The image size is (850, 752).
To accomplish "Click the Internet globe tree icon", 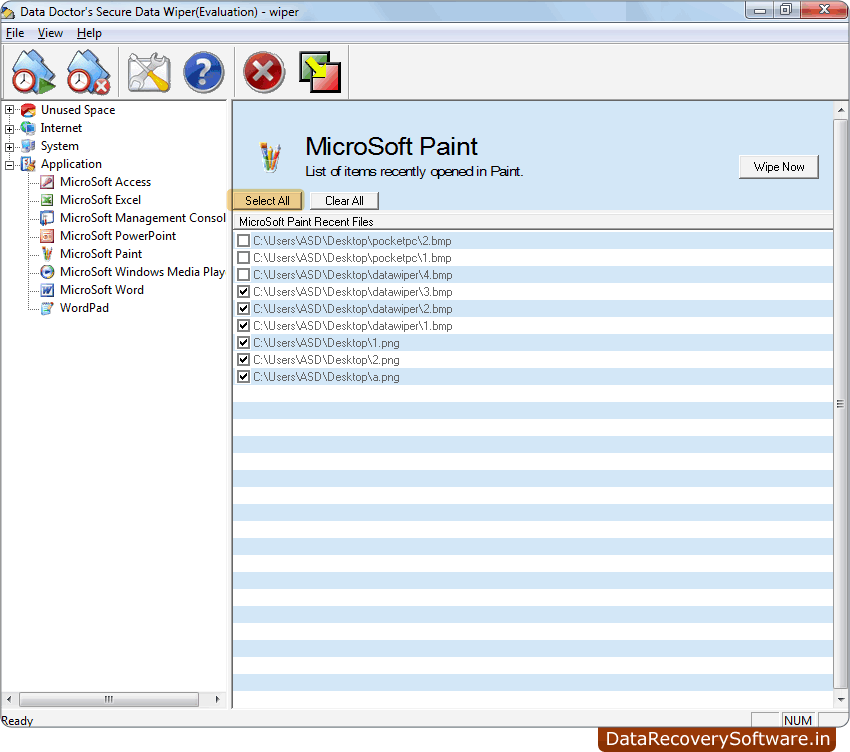I will (x=28, y=128).
